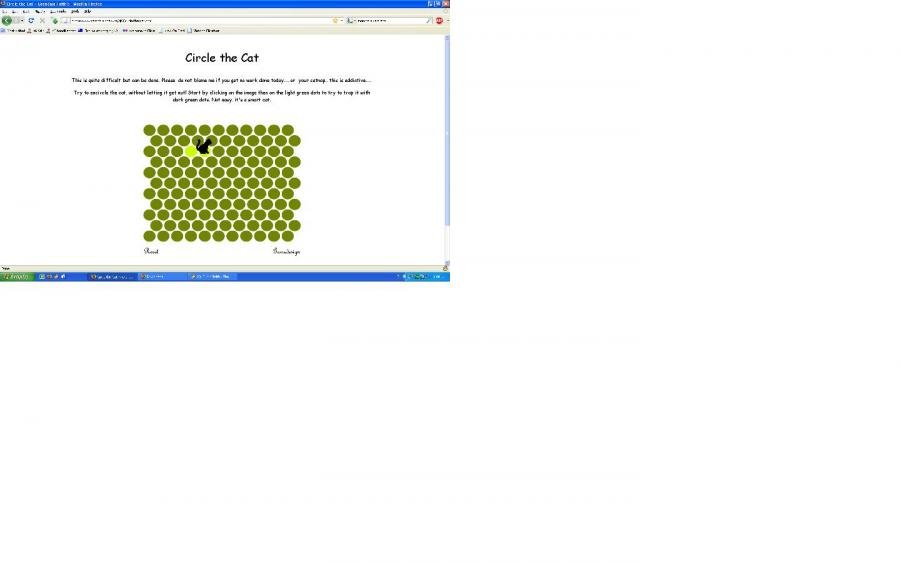This screenshot has height=563, width=900.
Task: Click the Windows Start button
Action: (x=16, y=276)
